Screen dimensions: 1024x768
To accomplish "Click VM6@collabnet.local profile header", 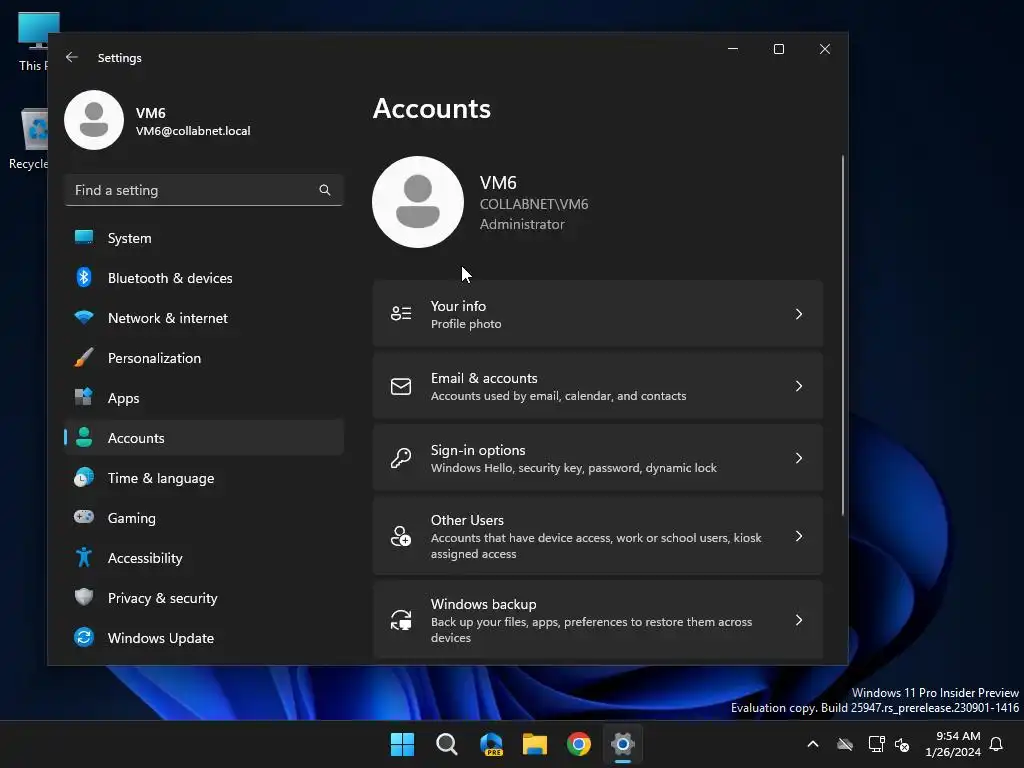I will coord(157,121).
